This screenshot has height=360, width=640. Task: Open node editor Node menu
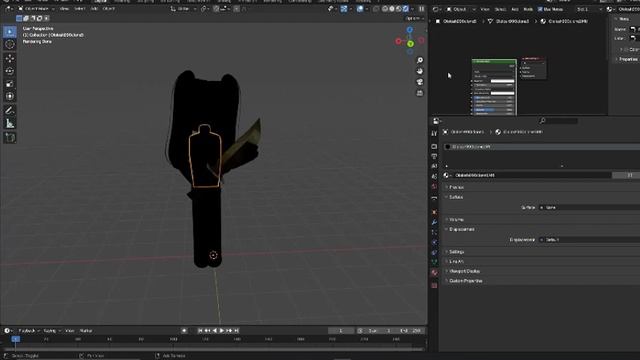click(528, 9)
